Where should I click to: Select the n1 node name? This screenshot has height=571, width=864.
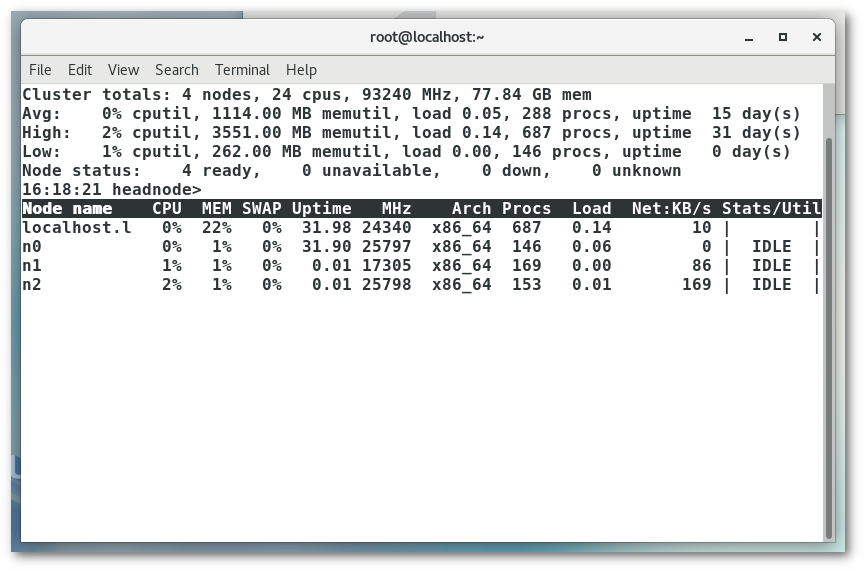(32, 266)
